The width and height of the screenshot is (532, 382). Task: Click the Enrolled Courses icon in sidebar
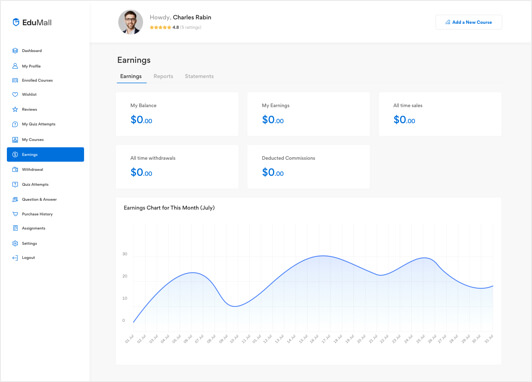point(15,80)
